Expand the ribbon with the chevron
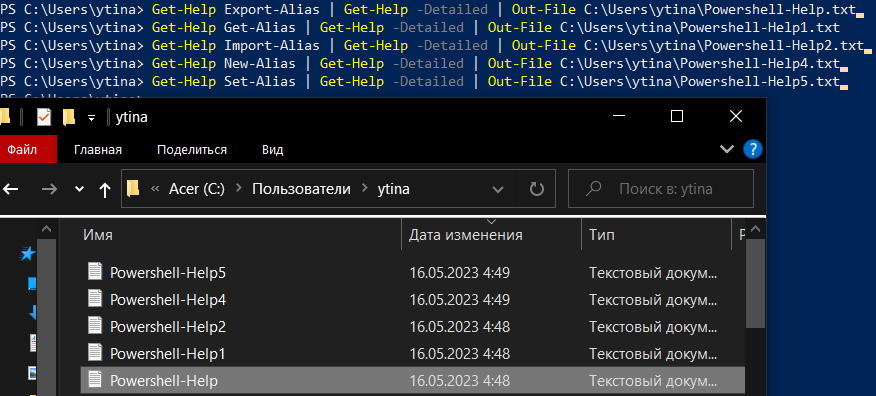 pyautogui.click(x=726, y=149)
